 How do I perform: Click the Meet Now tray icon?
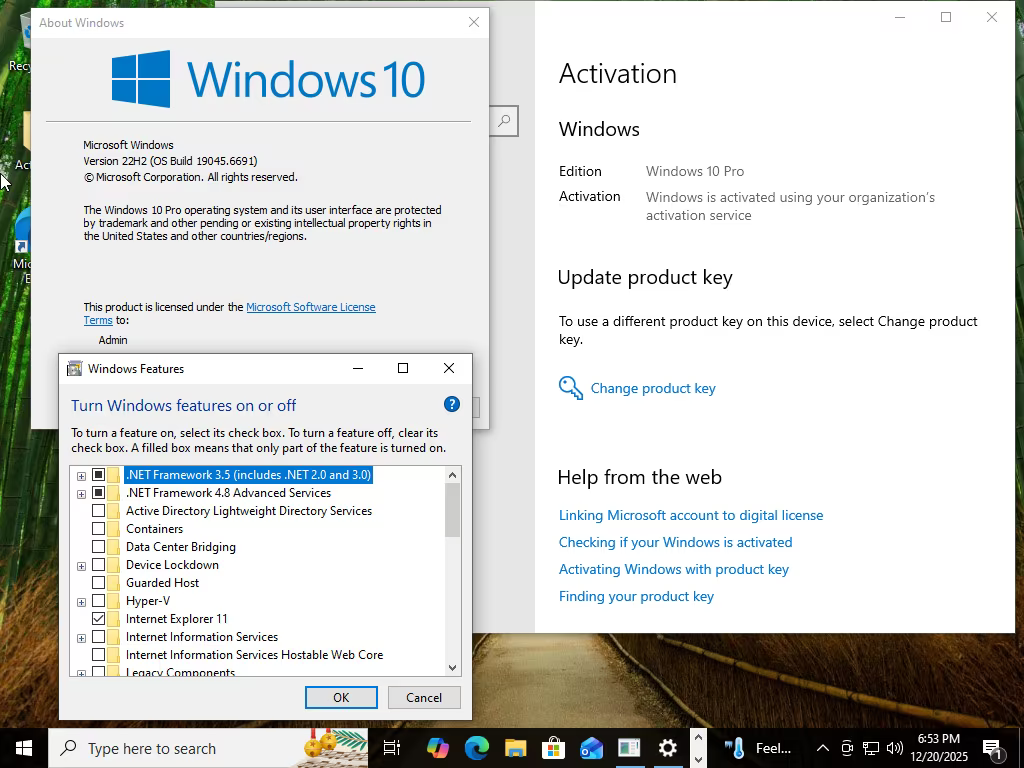click(847, 748)
